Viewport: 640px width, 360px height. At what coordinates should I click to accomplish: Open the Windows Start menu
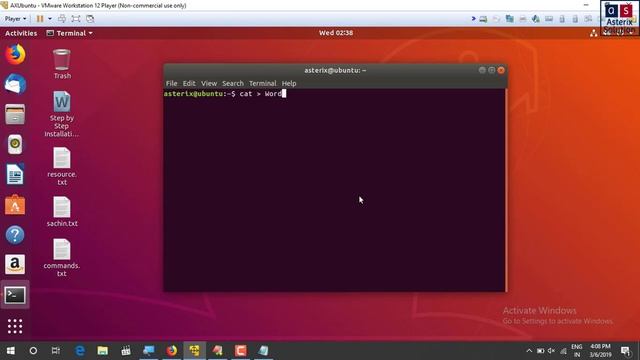(x=11, y=351)
